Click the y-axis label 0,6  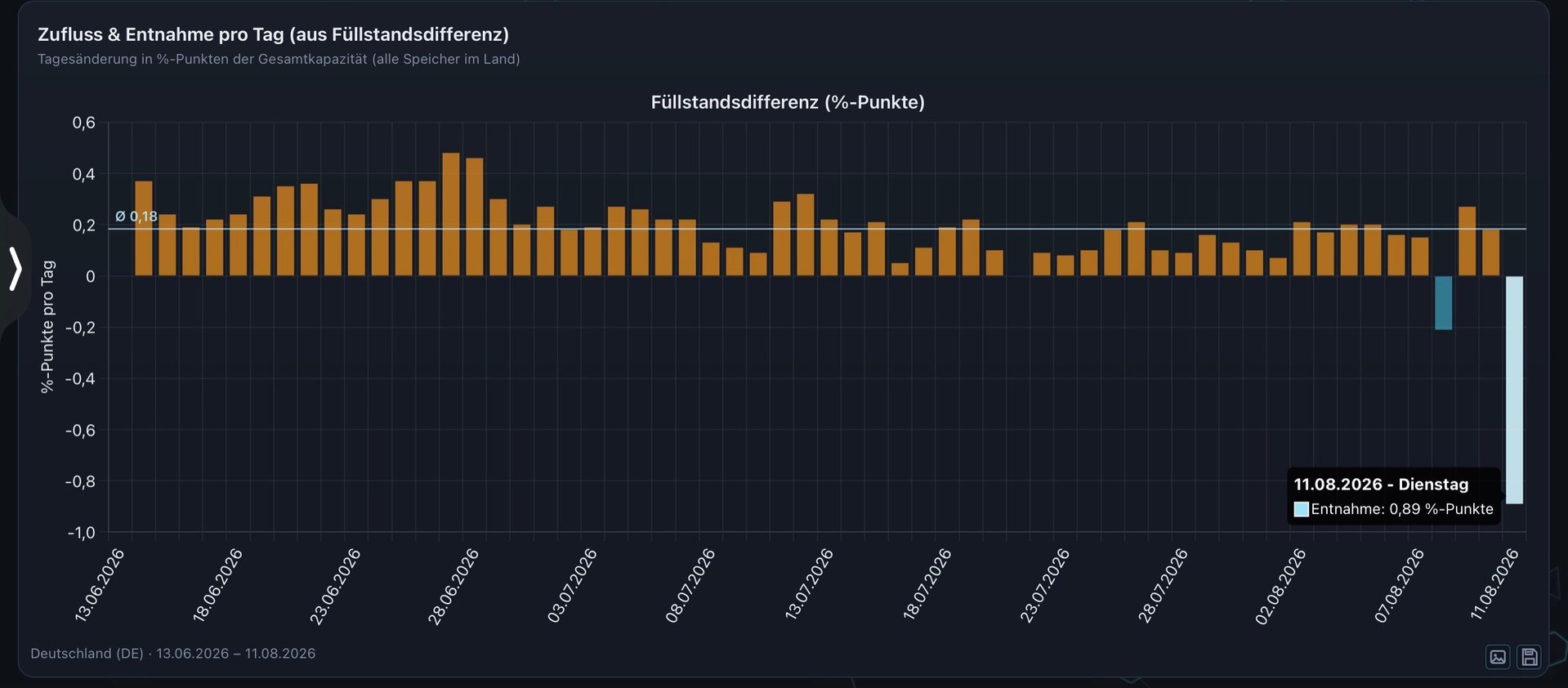tap(84, 123)
